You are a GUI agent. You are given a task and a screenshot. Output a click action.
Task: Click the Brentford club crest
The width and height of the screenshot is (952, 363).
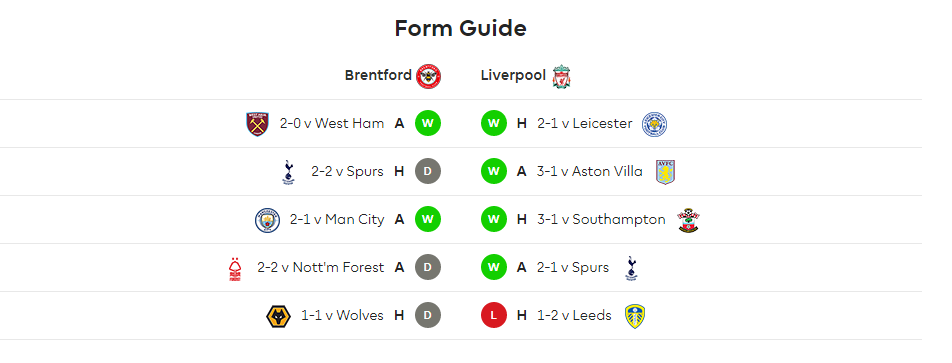coord(429,76)
